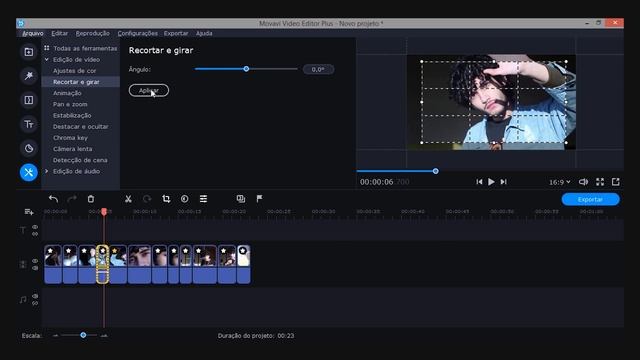Open the Transition wizard icon
640x360 pixels.
(x=241, y=199)
